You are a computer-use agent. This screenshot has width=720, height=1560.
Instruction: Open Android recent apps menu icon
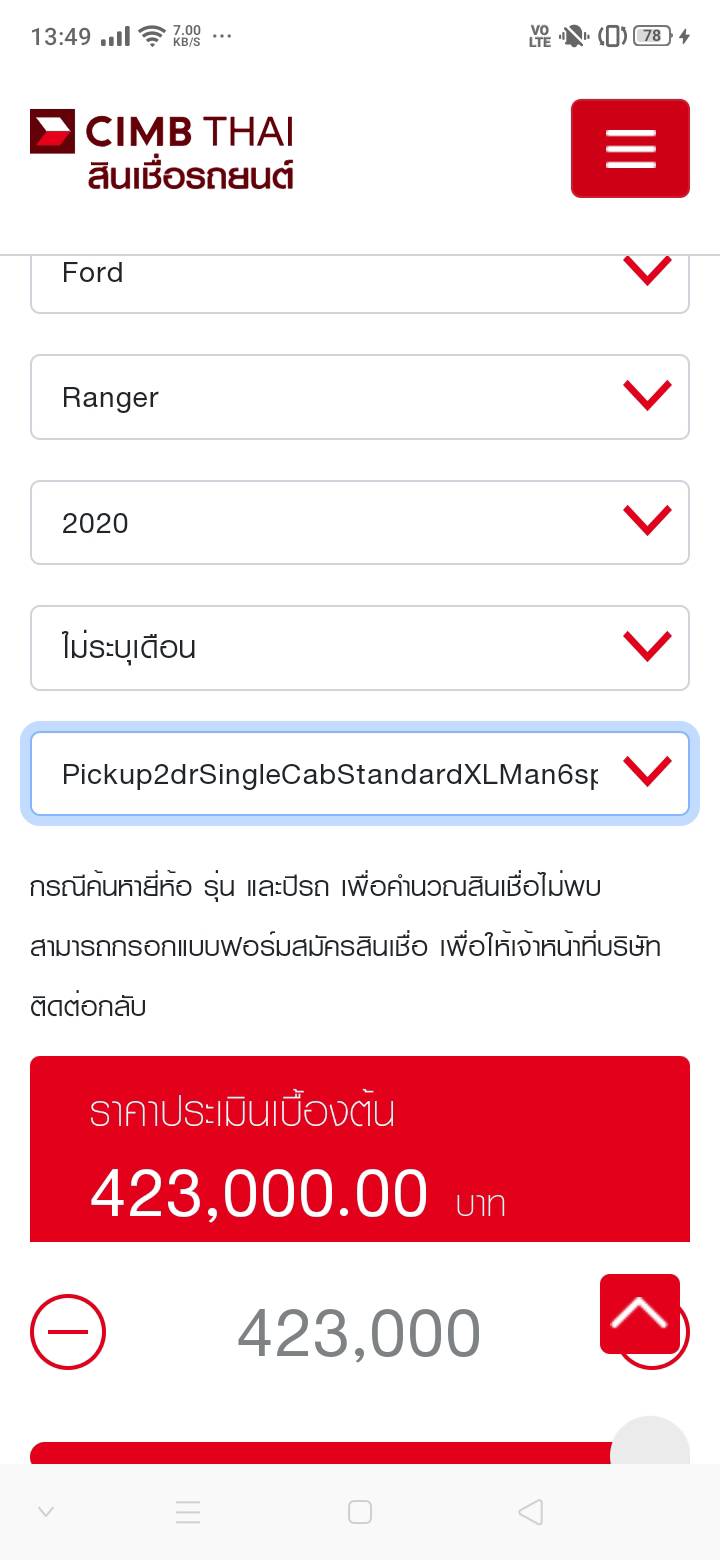[x=188, y=1512]
